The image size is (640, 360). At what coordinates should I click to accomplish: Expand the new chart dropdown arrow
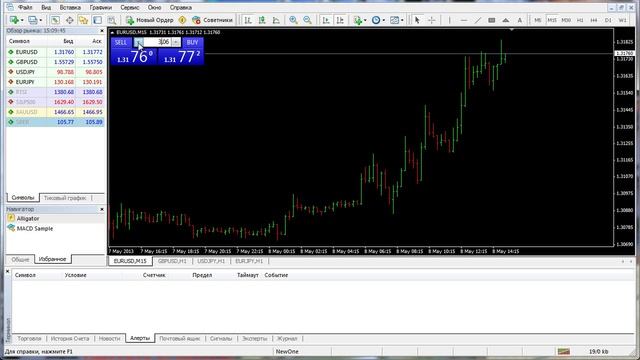(x=22, y=20)
